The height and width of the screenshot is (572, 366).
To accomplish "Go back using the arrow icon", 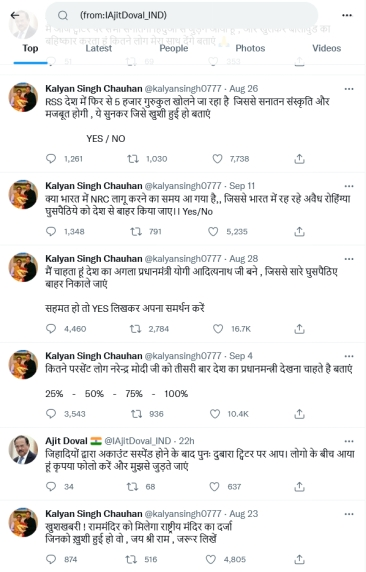I will click(x=15, y=15).
